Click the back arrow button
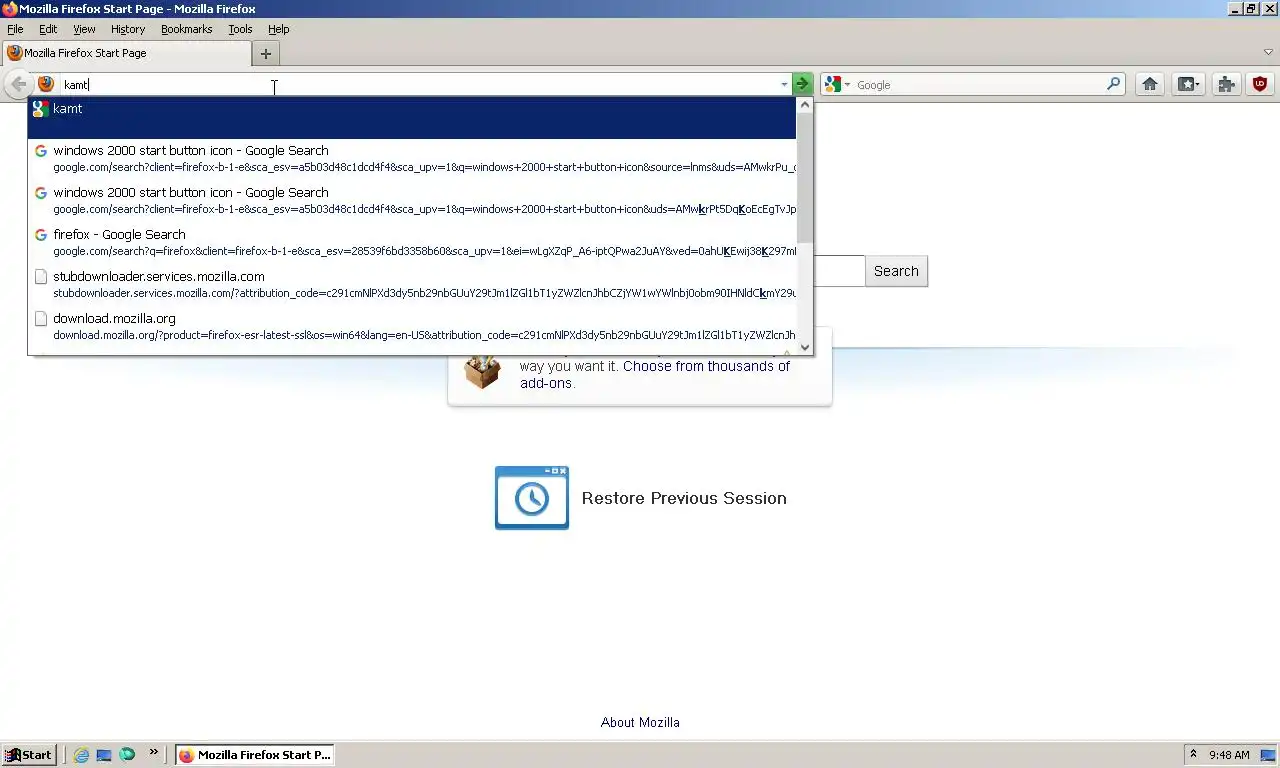The width and height of the screenshot is (1280, 768). tap(18, 85)
